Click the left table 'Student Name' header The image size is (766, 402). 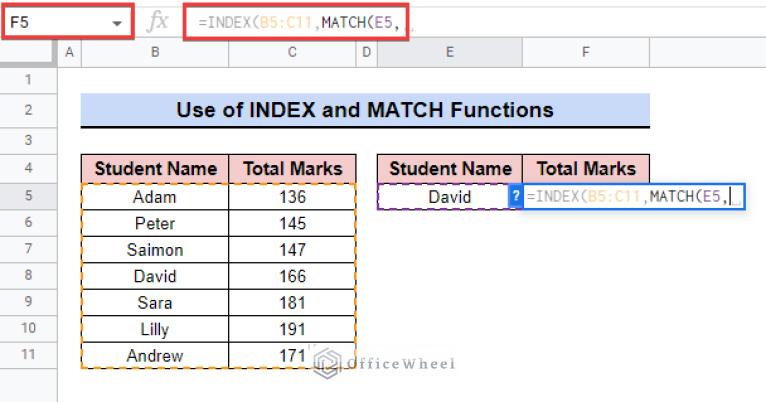[155, 169]
